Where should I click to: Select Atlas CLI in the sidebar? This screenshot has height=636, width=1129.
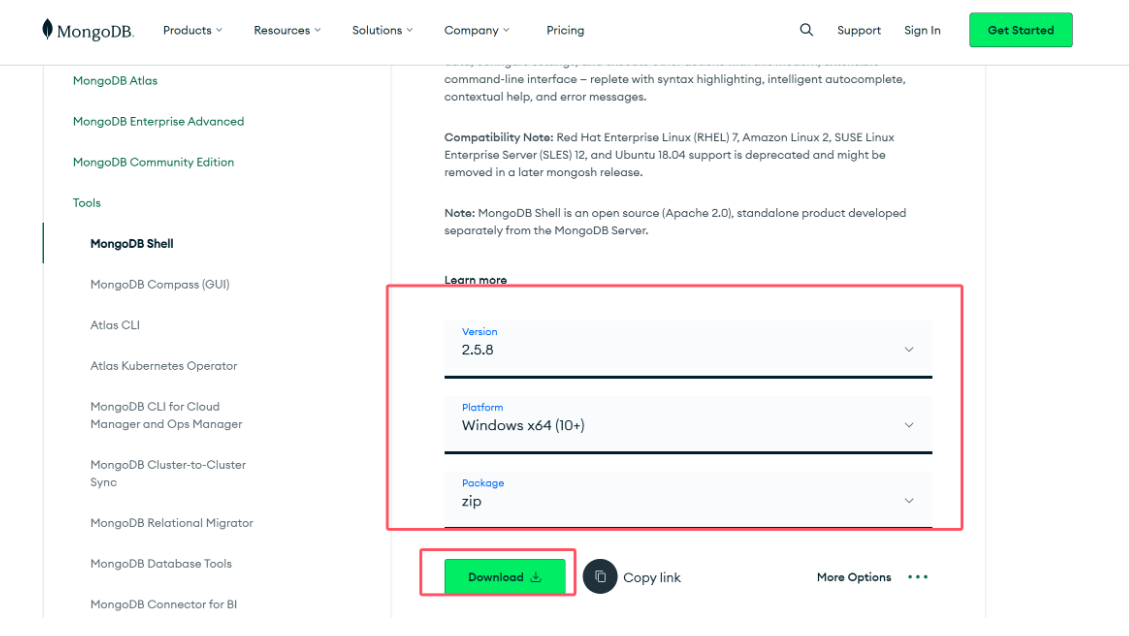point(115,325)
